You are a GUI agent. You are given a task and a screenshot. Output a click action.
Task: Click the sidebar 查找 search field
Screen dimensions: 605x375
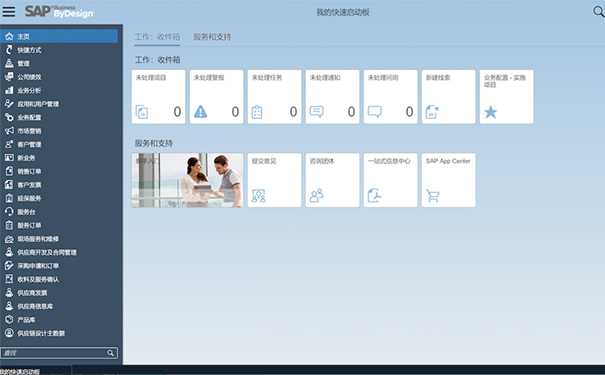point(59,353)
